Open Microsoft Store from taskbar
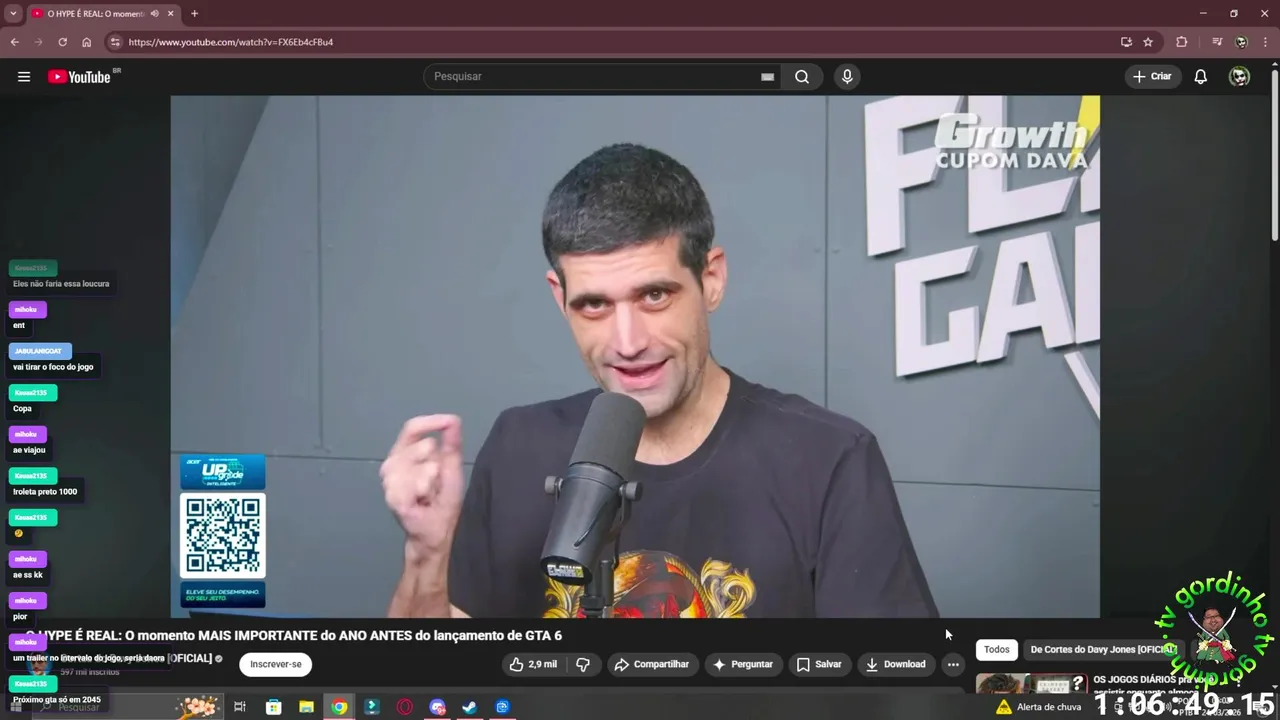 click(x=273, y=707)
